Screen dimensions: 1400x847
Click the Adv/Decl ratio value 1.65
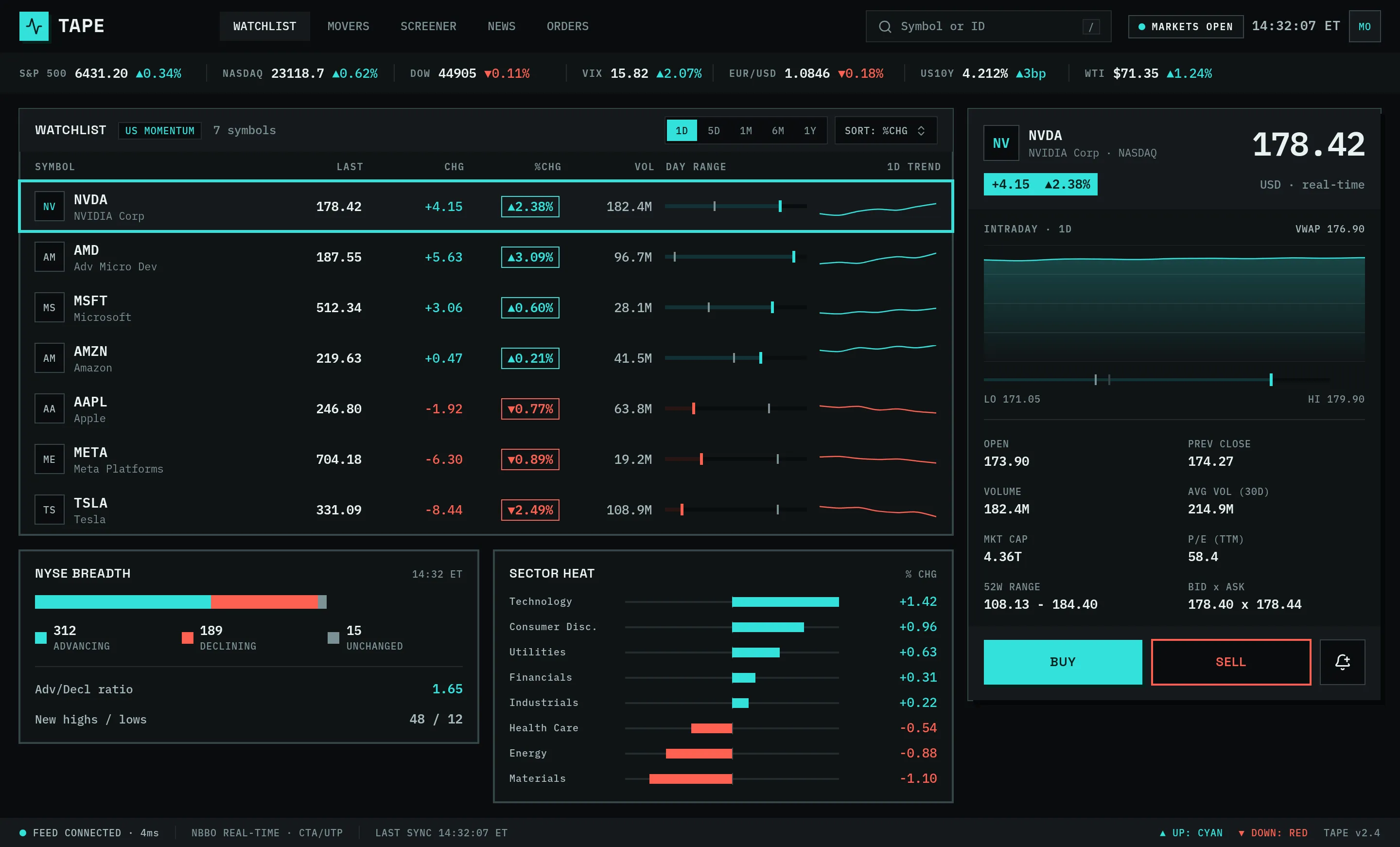[x=447, y=689]
